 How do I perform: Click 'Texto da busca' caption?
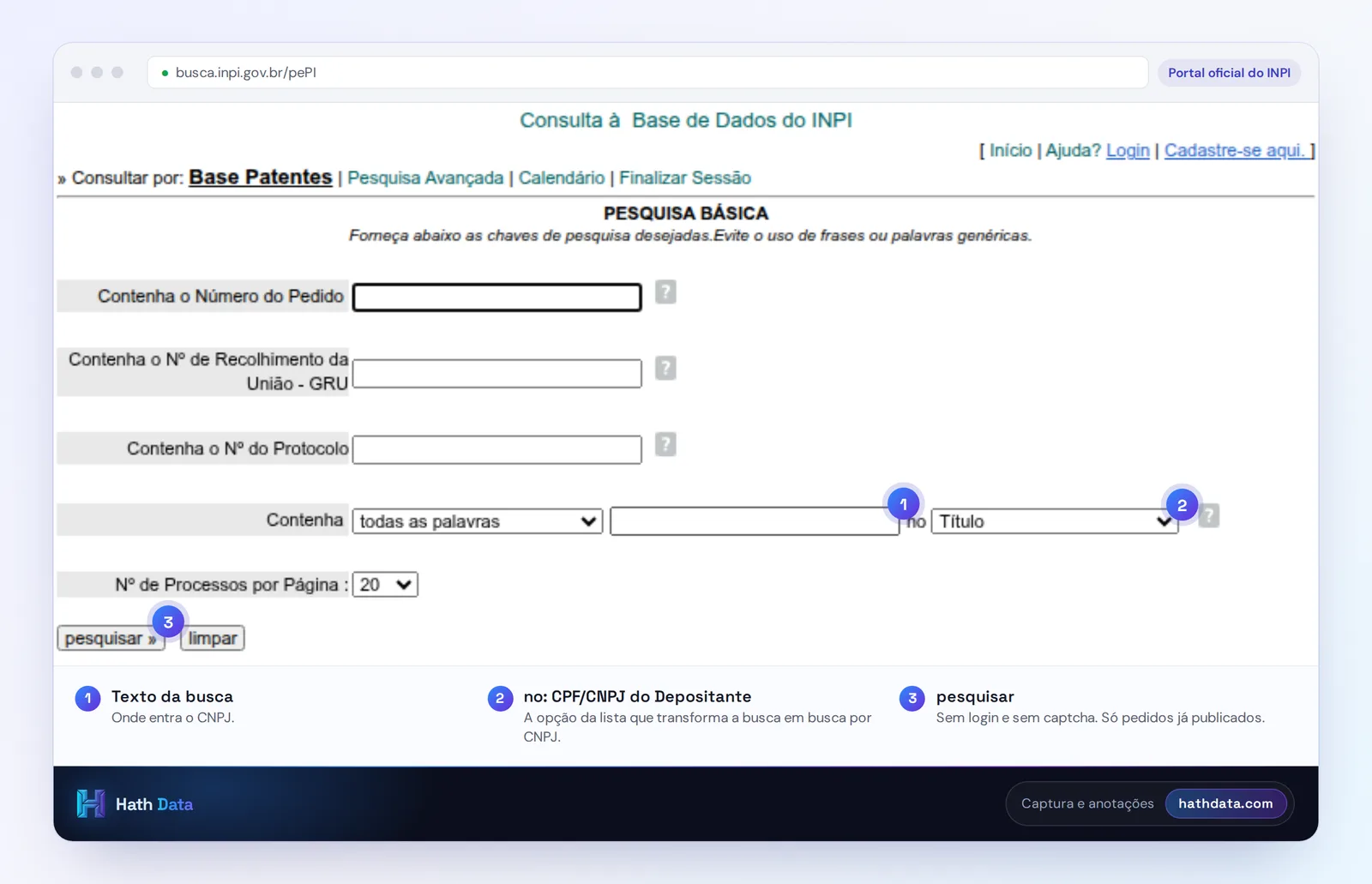tap(172, 696)
